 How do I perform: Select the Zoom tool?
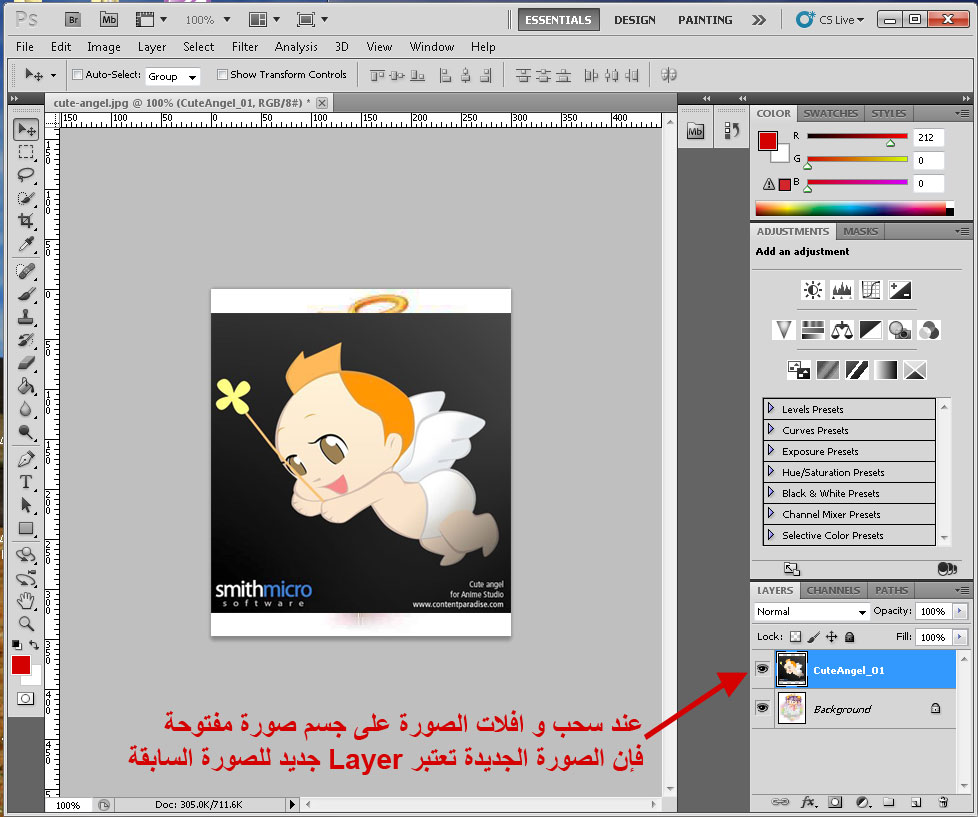26,623
